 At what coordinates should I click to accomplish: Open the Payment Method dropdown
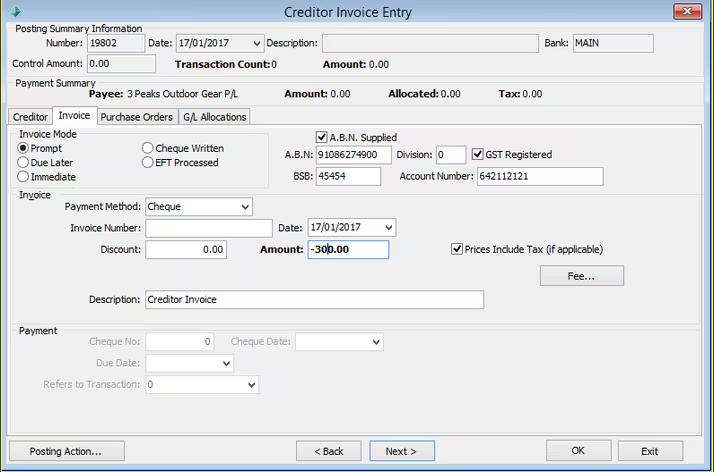(x=245, y=207)
